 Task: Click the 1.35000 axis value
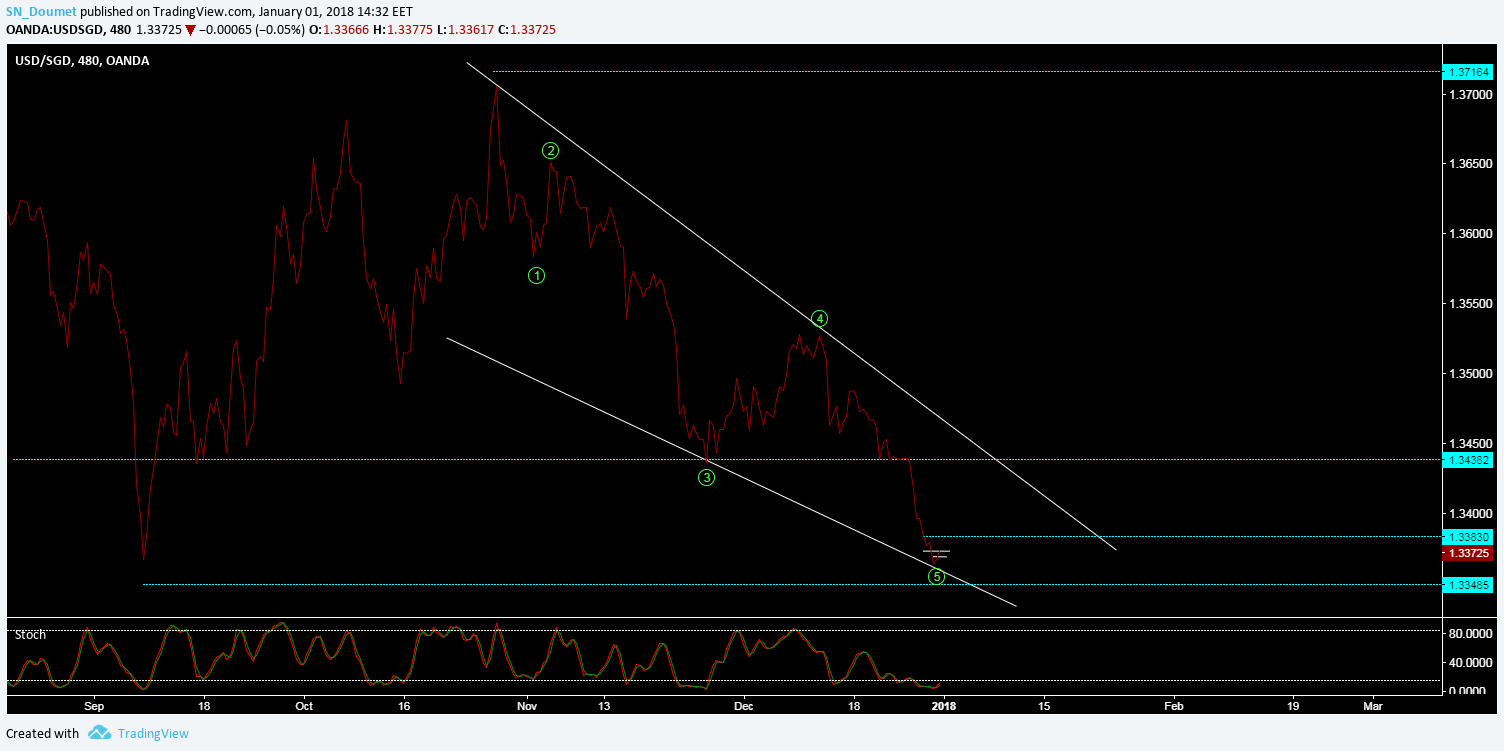click(x=1471, y=373)
